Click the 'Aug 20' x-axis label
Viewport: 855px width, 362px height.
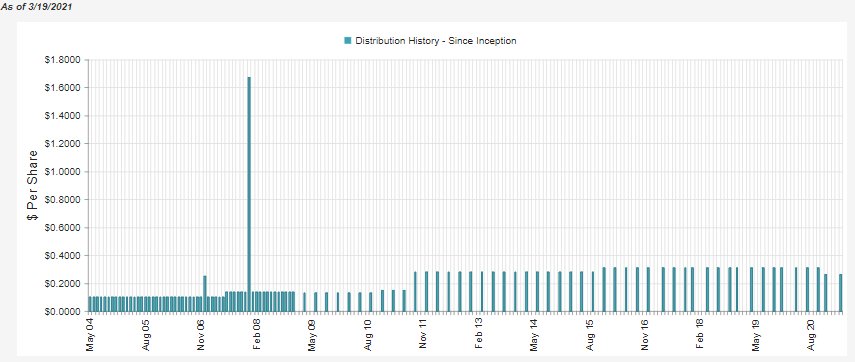pos(812,334)
